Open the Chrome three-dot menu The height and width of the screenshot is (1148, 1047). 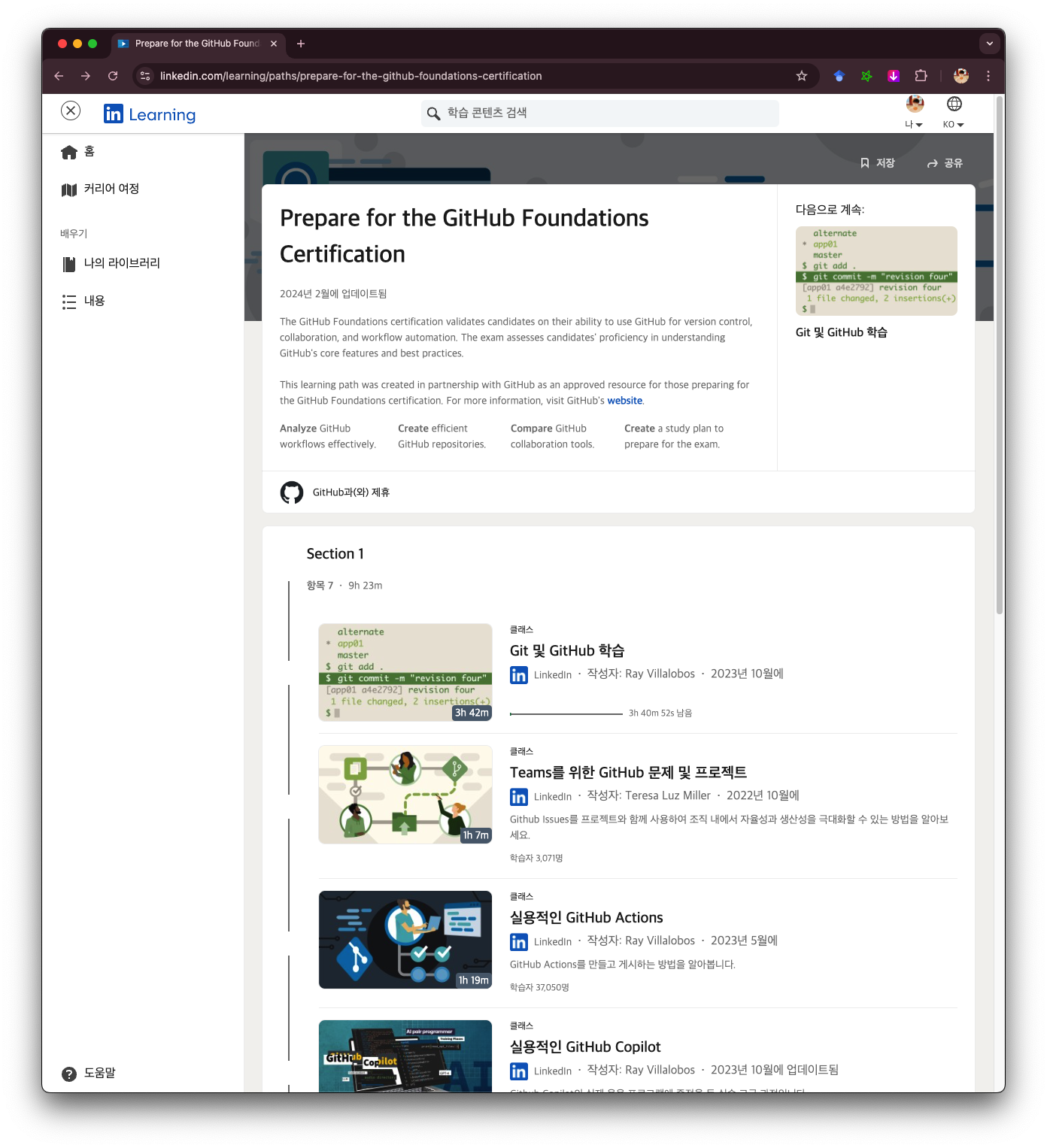(988, 76)
